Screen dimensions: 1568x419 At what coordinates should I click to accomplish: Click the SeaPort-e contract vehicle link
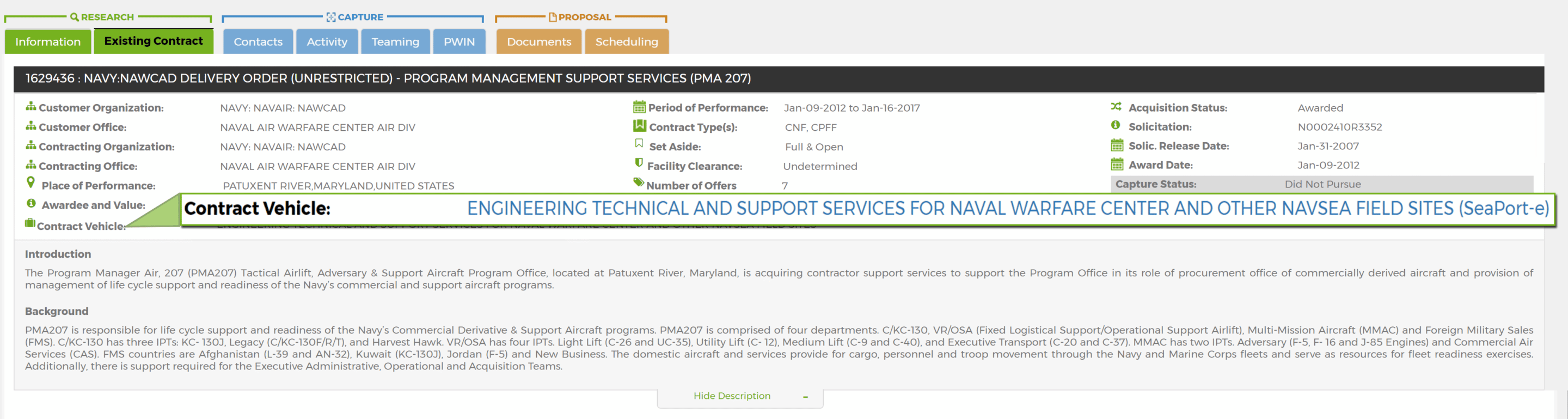click(1007, 209)
